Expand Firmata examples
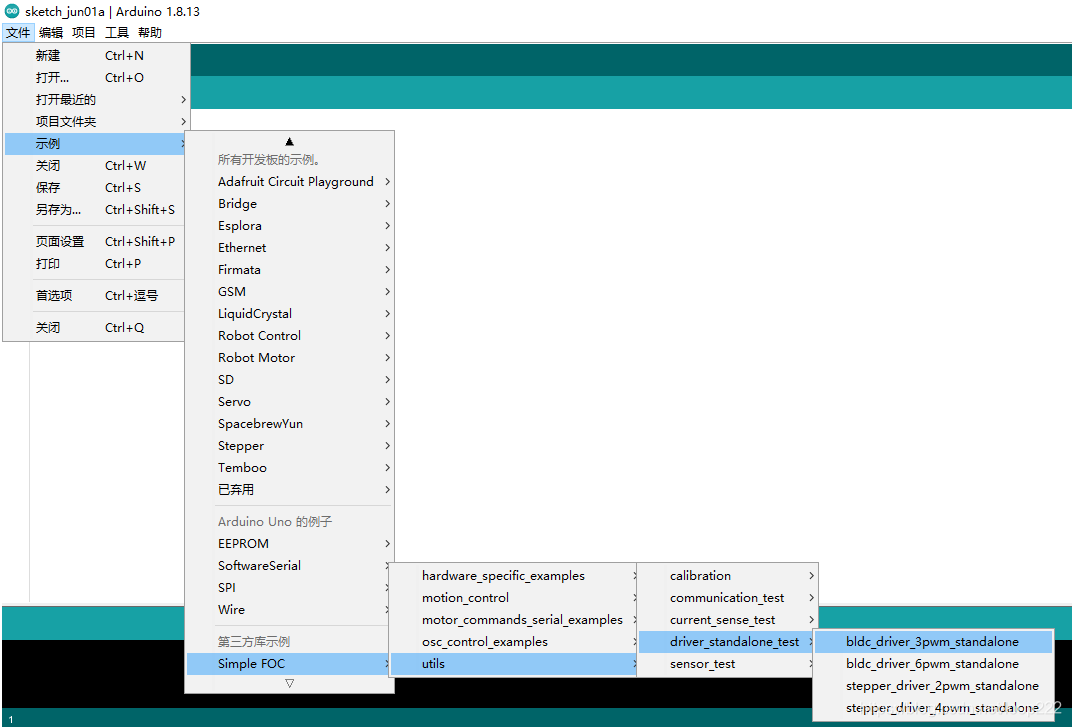1072x727 pixels. point(289,269)
